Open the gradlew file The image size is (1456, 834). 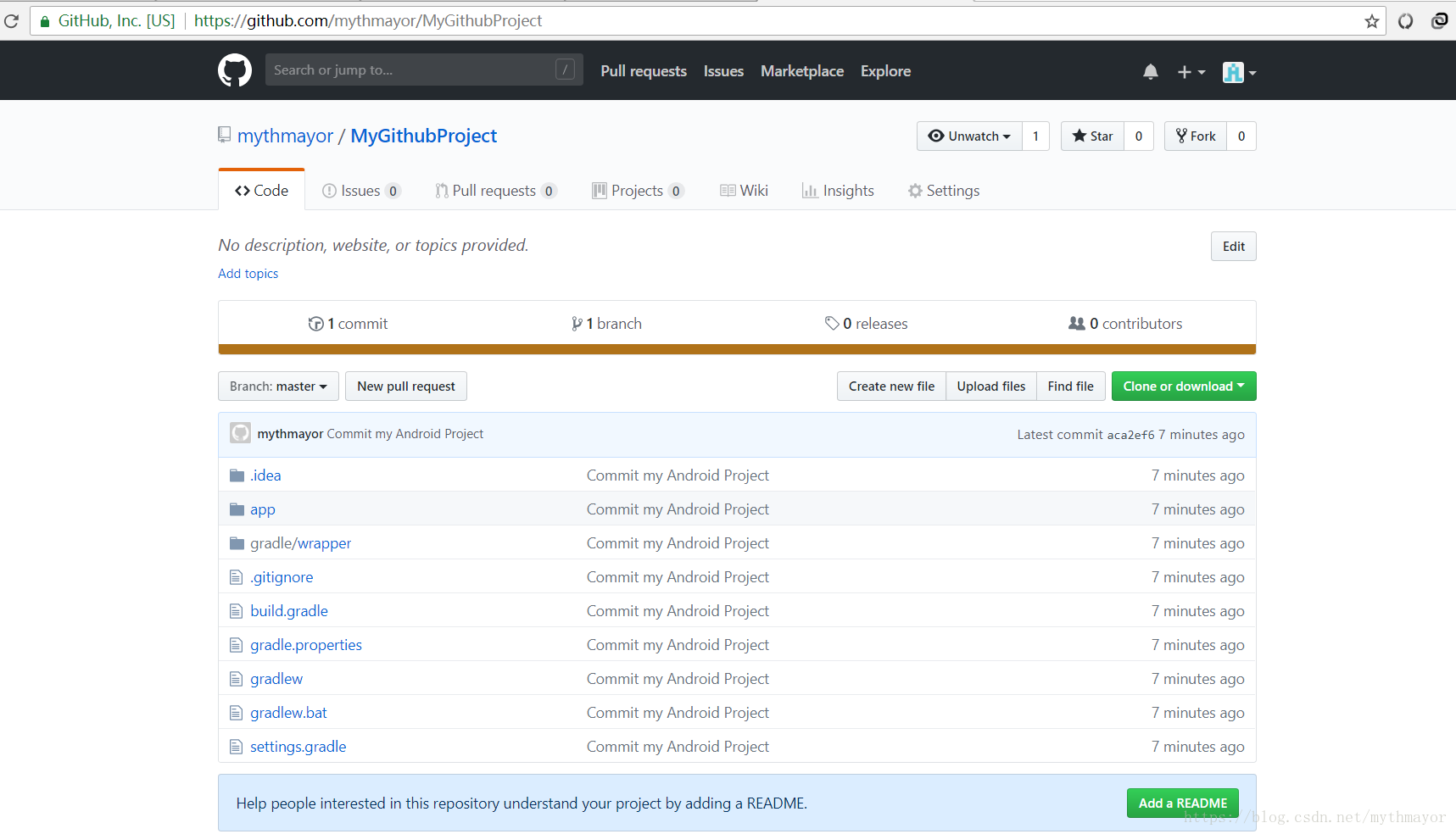click(x=276, y=679)
